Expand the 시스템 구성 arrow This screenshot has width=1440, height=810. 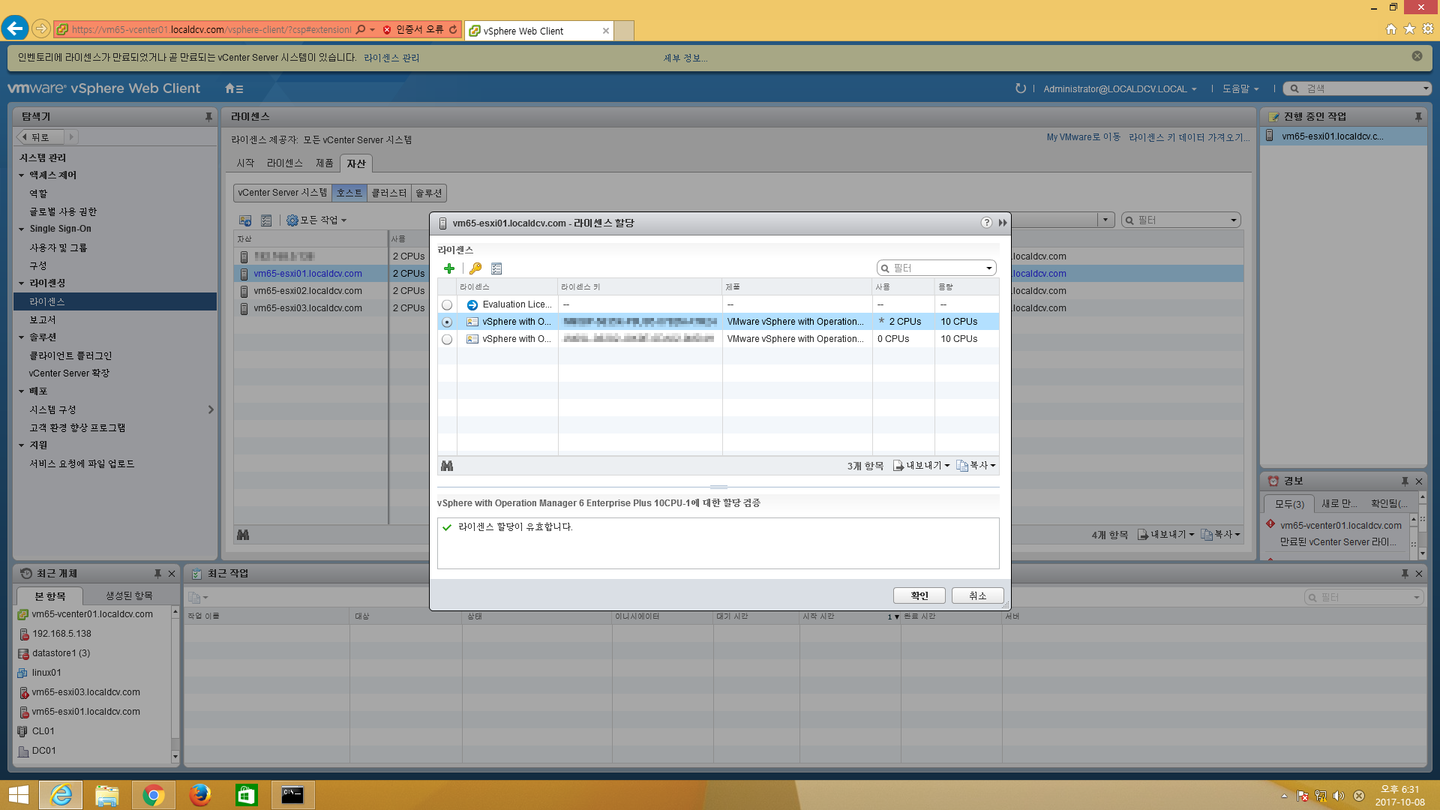(x=210, y=410)
